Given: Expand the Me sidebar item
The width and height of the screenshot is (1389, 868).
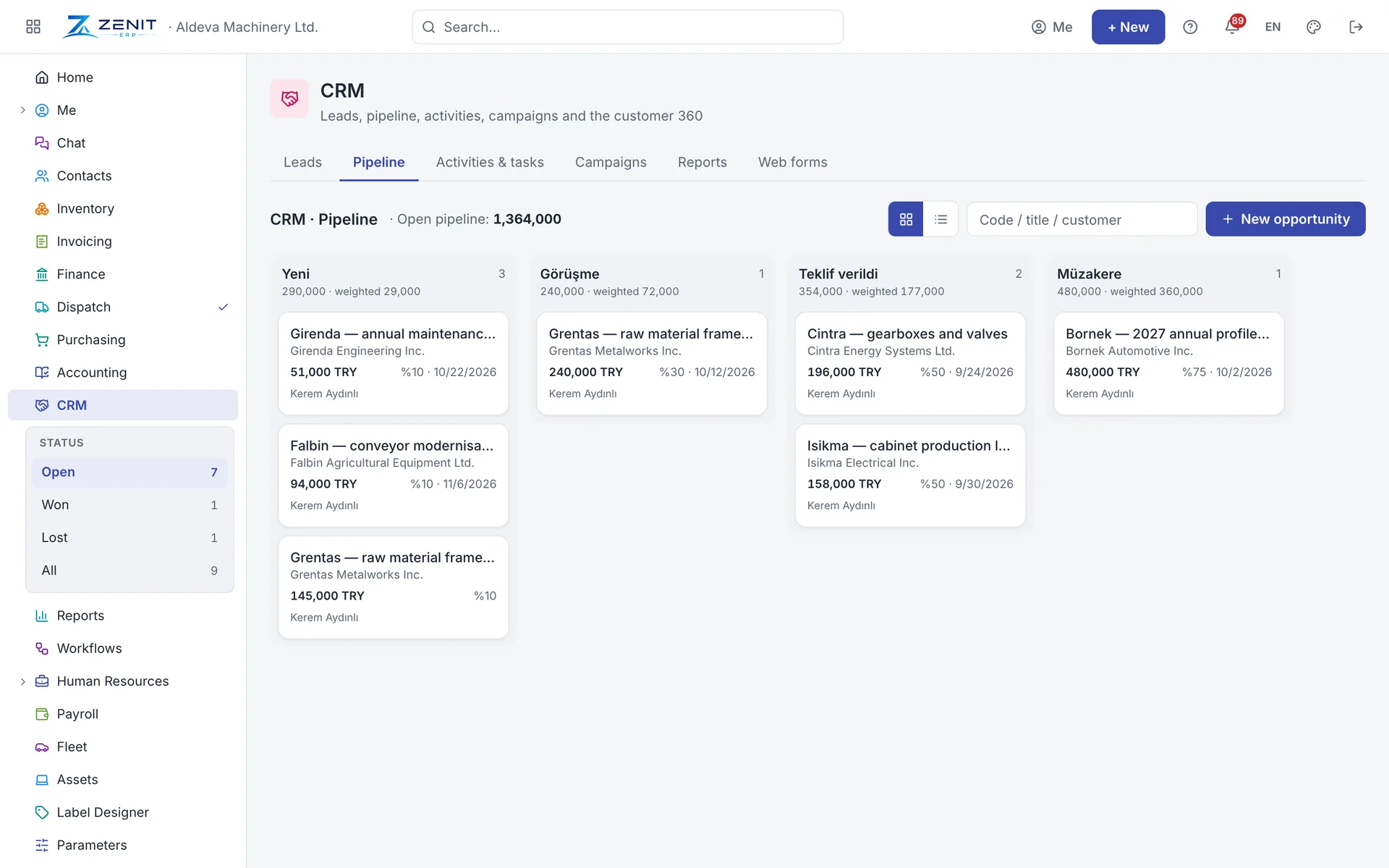Looking at the screenshot, I should pos(22,110).
